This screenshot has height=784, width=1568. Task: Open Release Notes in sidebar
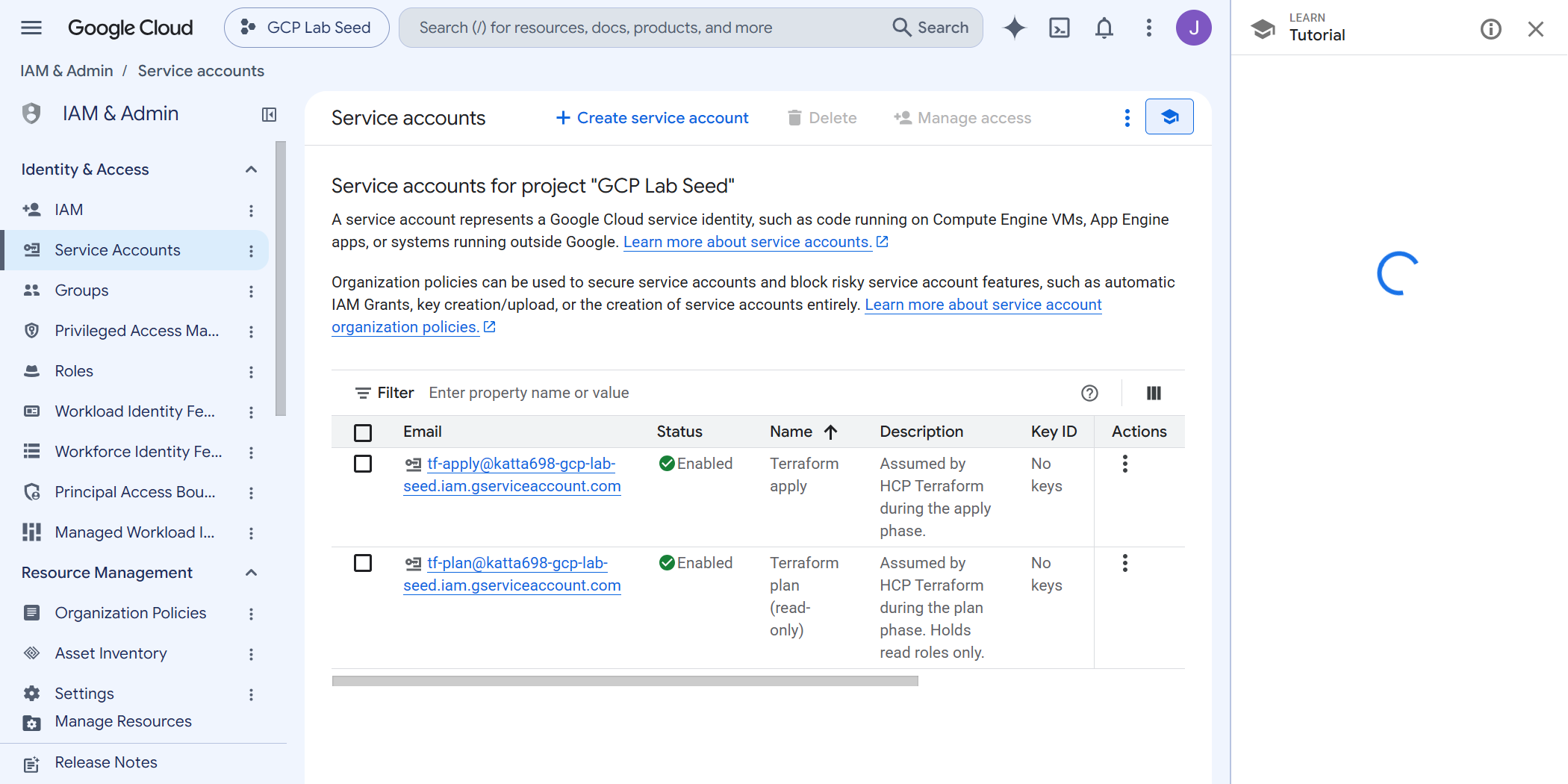pos(106,762)
